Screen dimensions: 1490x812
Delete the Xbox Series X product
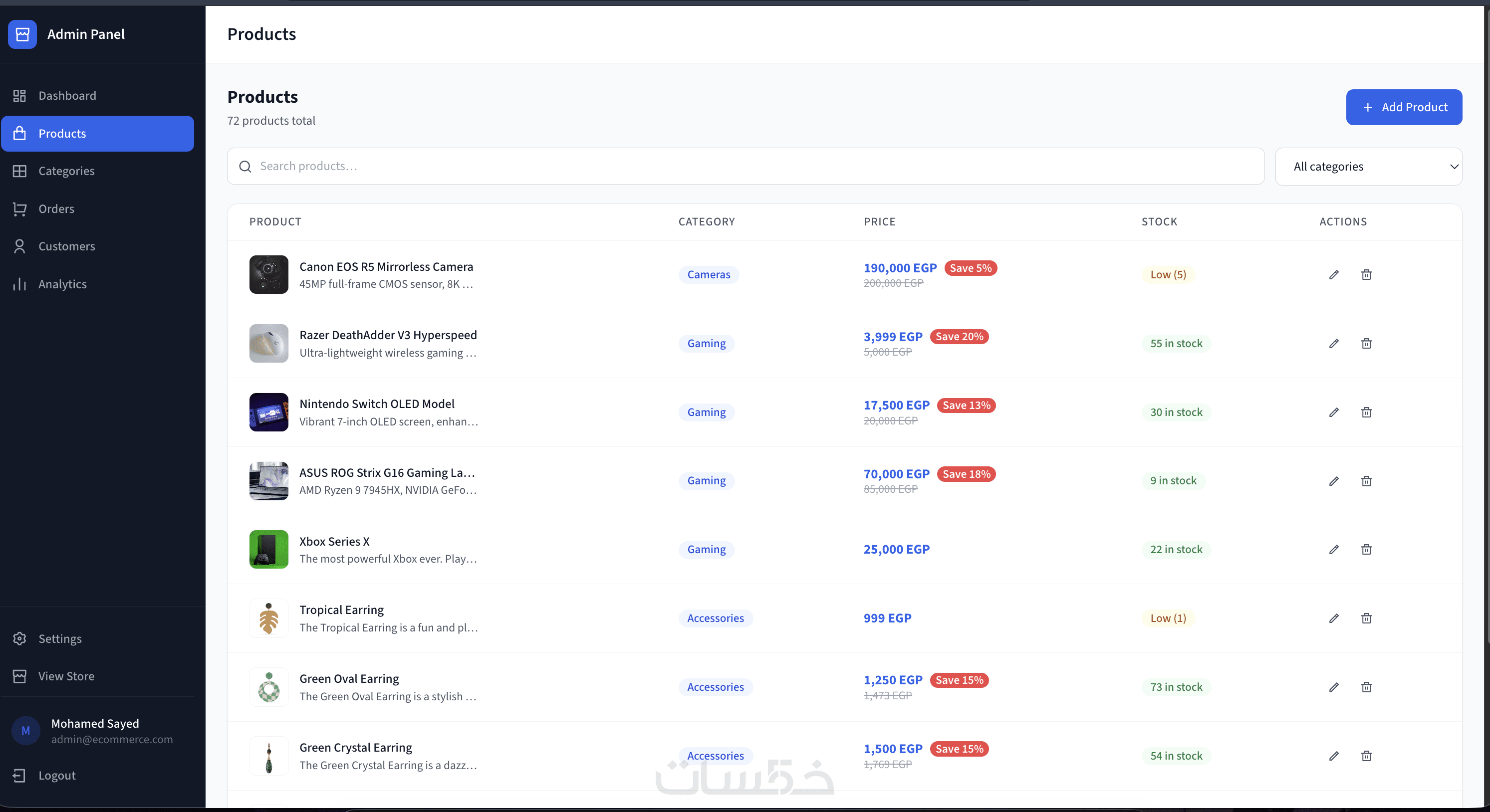1366,550
